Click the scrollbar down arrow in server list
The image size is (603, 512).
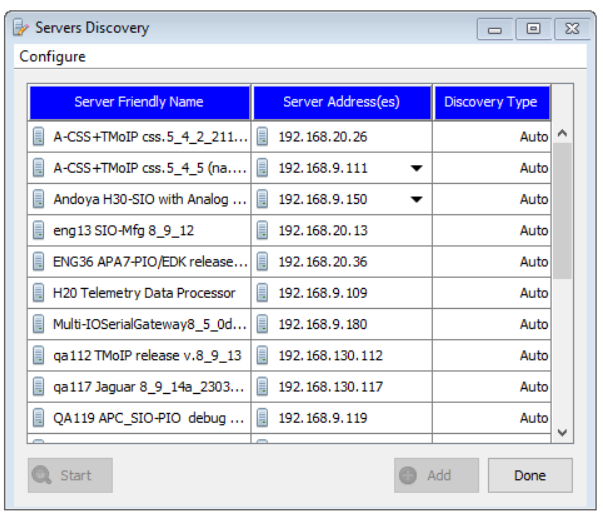(562, 432)
